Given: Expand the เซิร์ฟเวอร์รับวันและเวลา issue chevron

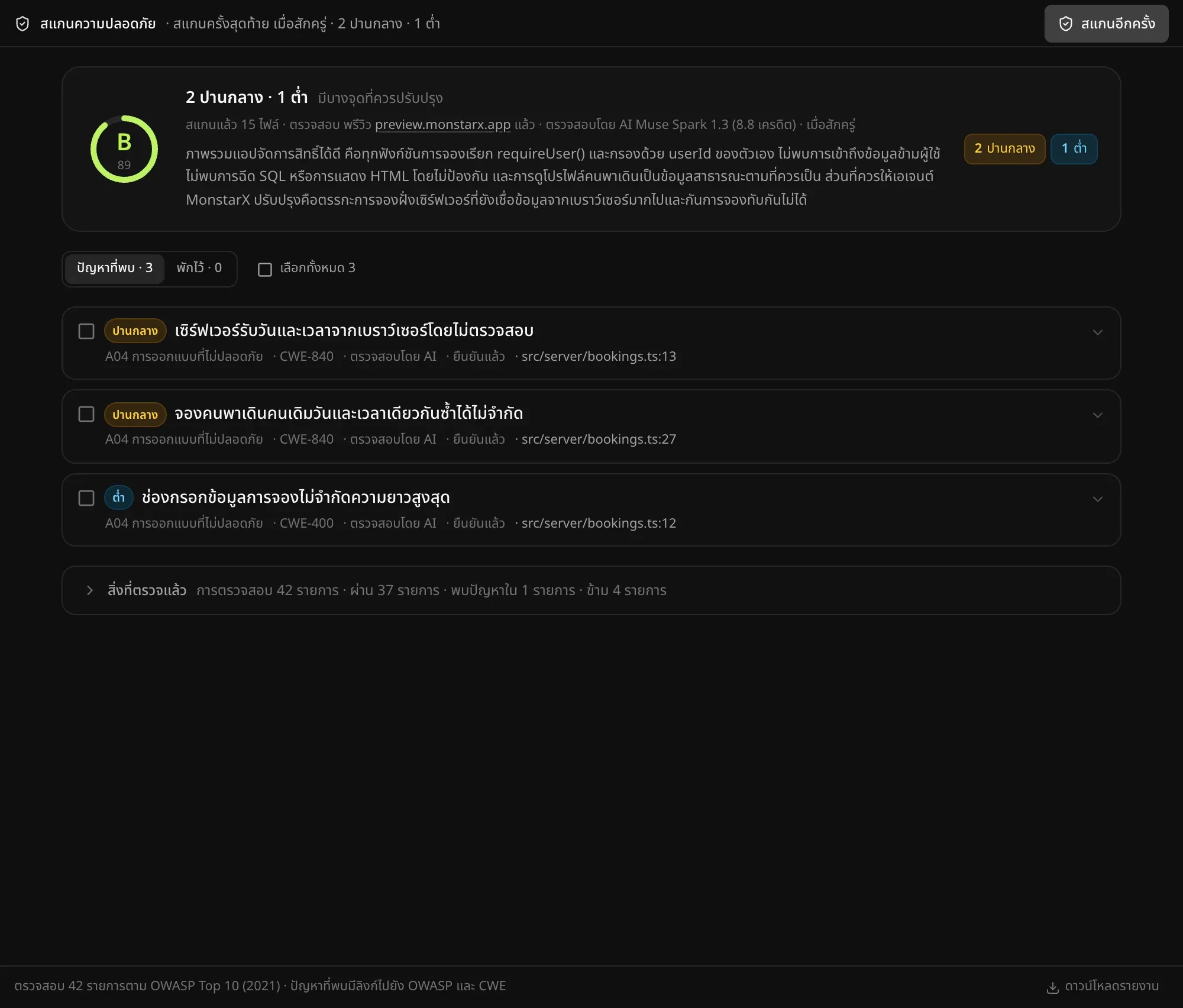Looking at the screenshot, I should pos(1098,332).
